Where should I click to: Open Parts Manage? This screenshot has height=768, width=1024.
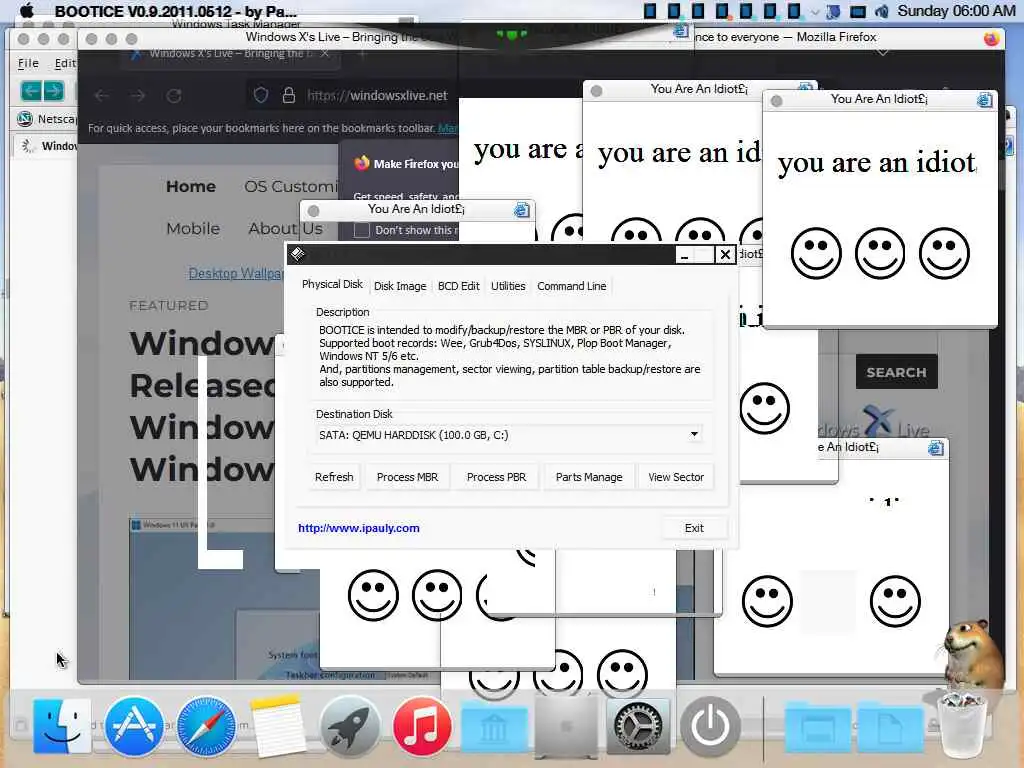589,477
